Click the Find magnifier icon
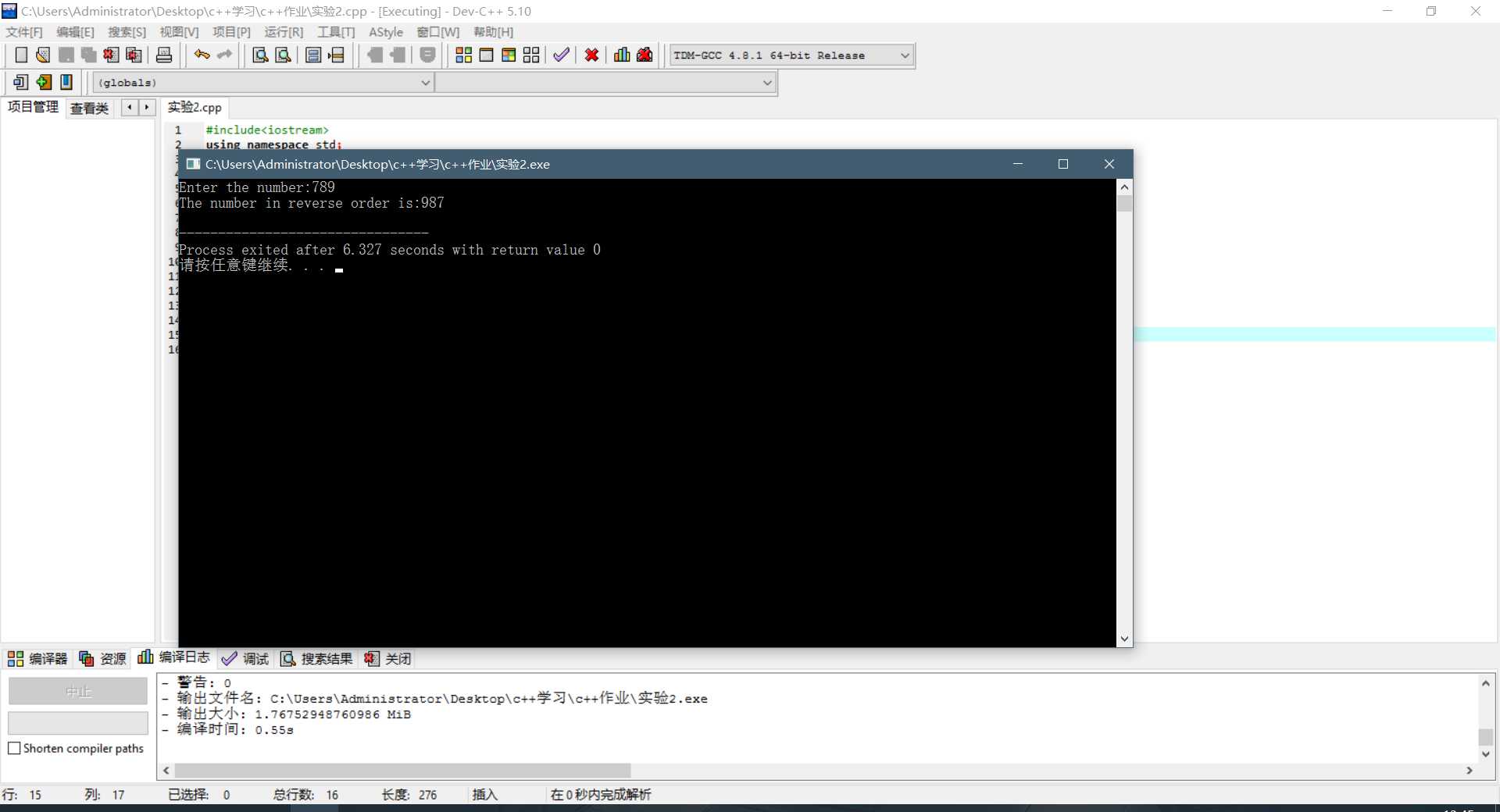Viewport: 1500px width, 812px height. click(260, 55)
